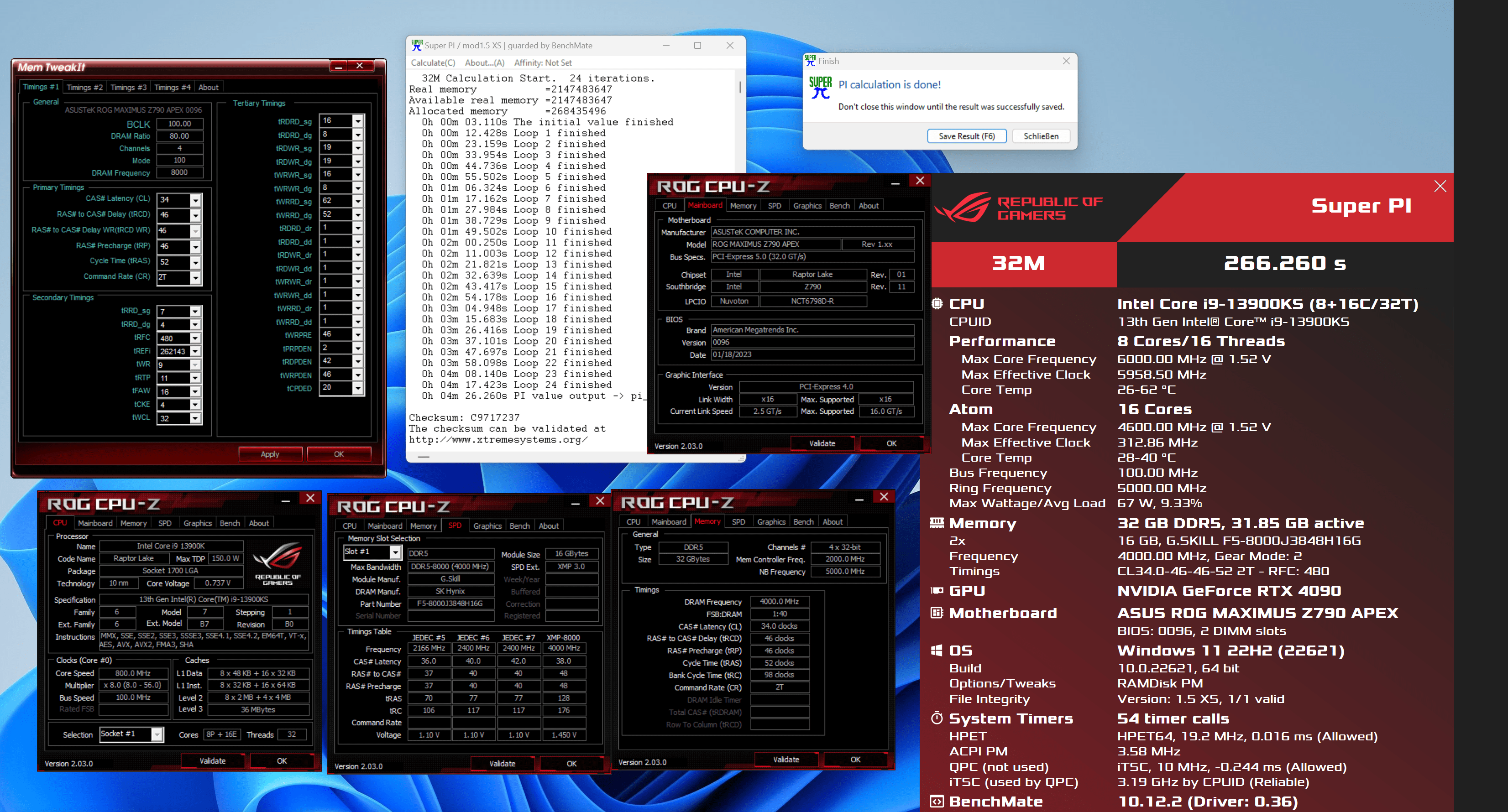Image resolution: width=1508 pixels, height=812 pixels.
Task: Click Apply button in Mem TweakIt
Action: (x=270, y=454)
